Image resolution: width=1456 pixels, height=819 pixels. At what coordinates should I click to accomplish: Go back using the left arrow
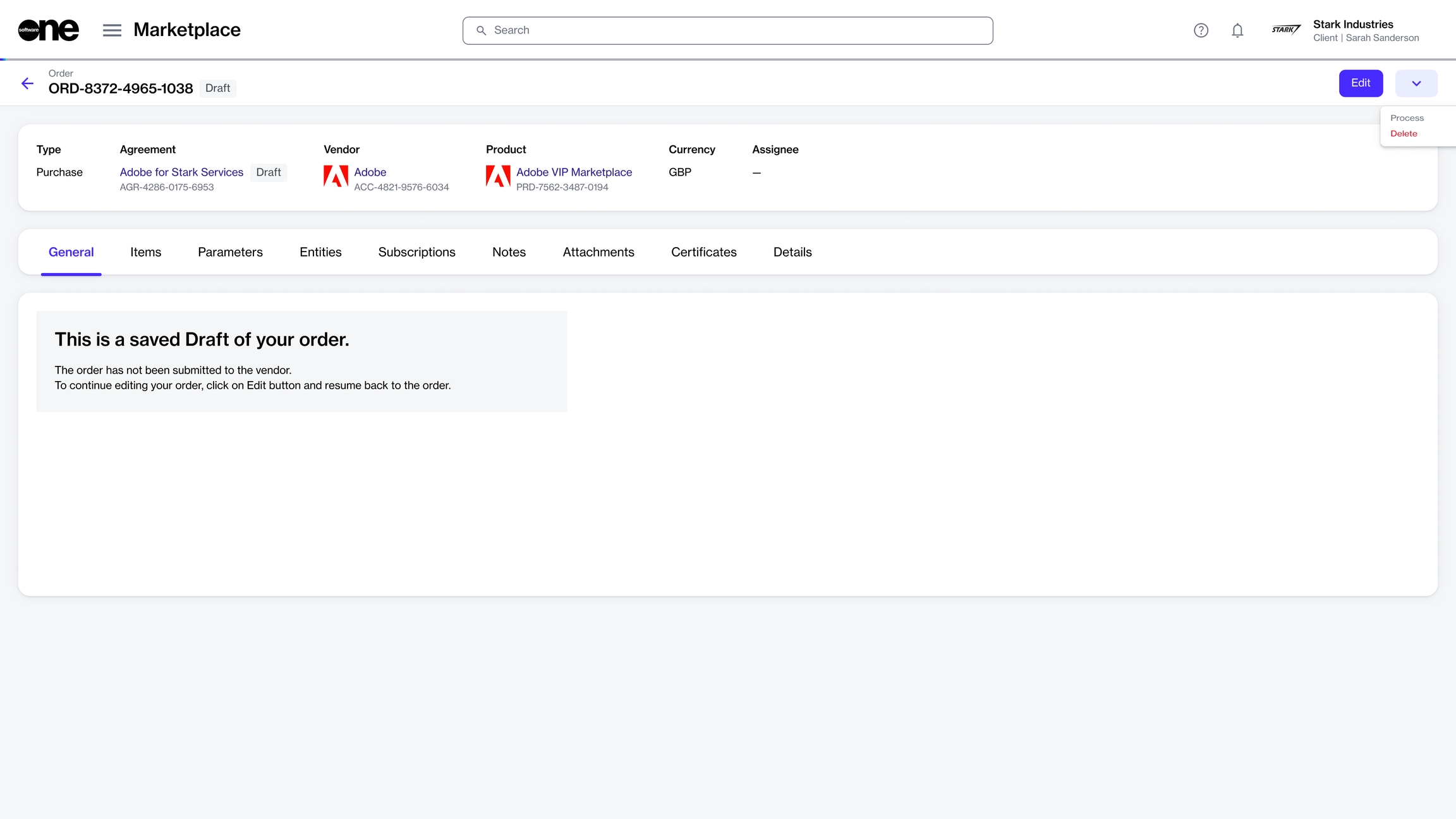[x=27, y=83]
